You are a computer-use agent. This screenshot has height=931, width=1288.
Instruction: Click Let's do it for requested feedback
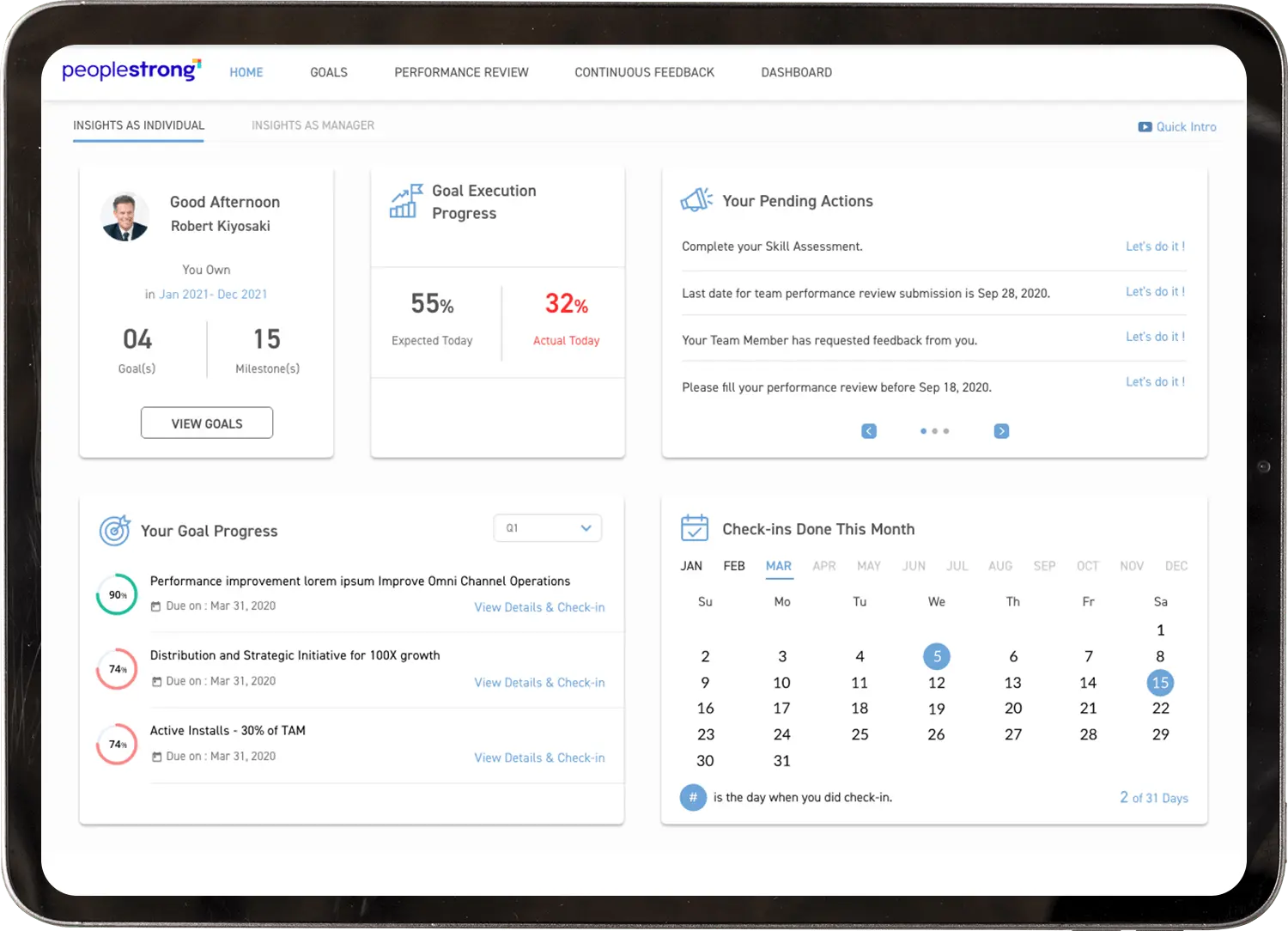coord(1155,337)
